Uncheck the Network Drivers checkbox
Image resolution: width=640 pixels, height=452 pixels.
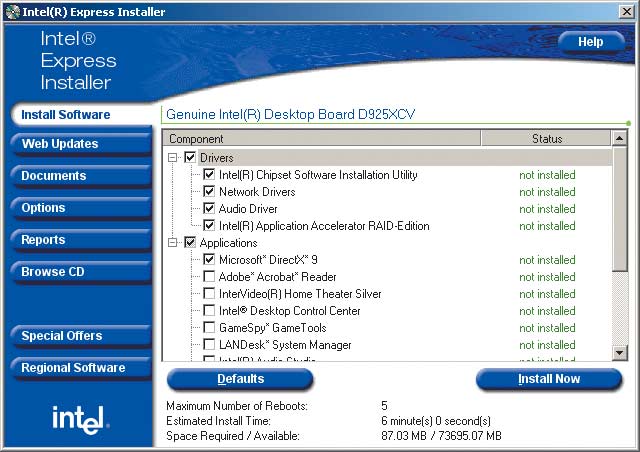(209, 191)
